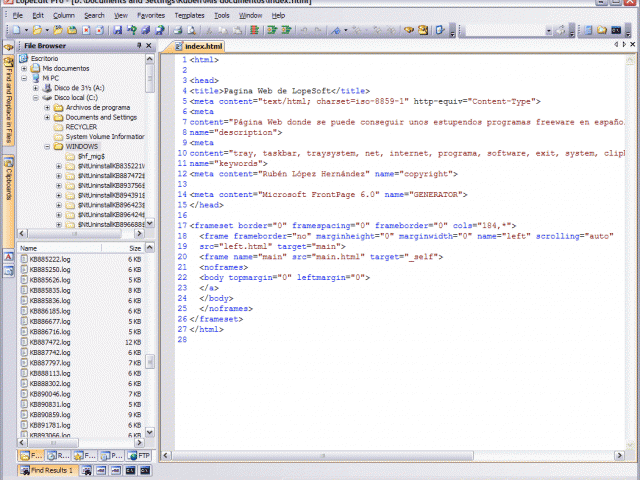Click the Redo arrow icon
Image resolution: width=640 pixels, height=480 pixels.
pyautogui.click(x=318, y=30)
